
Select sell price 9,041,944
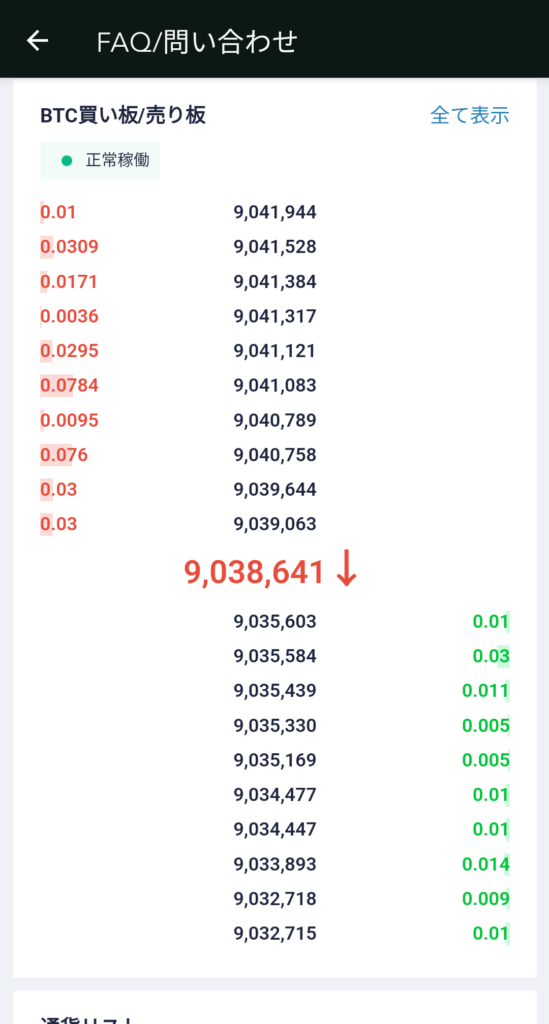pos(275,212)
